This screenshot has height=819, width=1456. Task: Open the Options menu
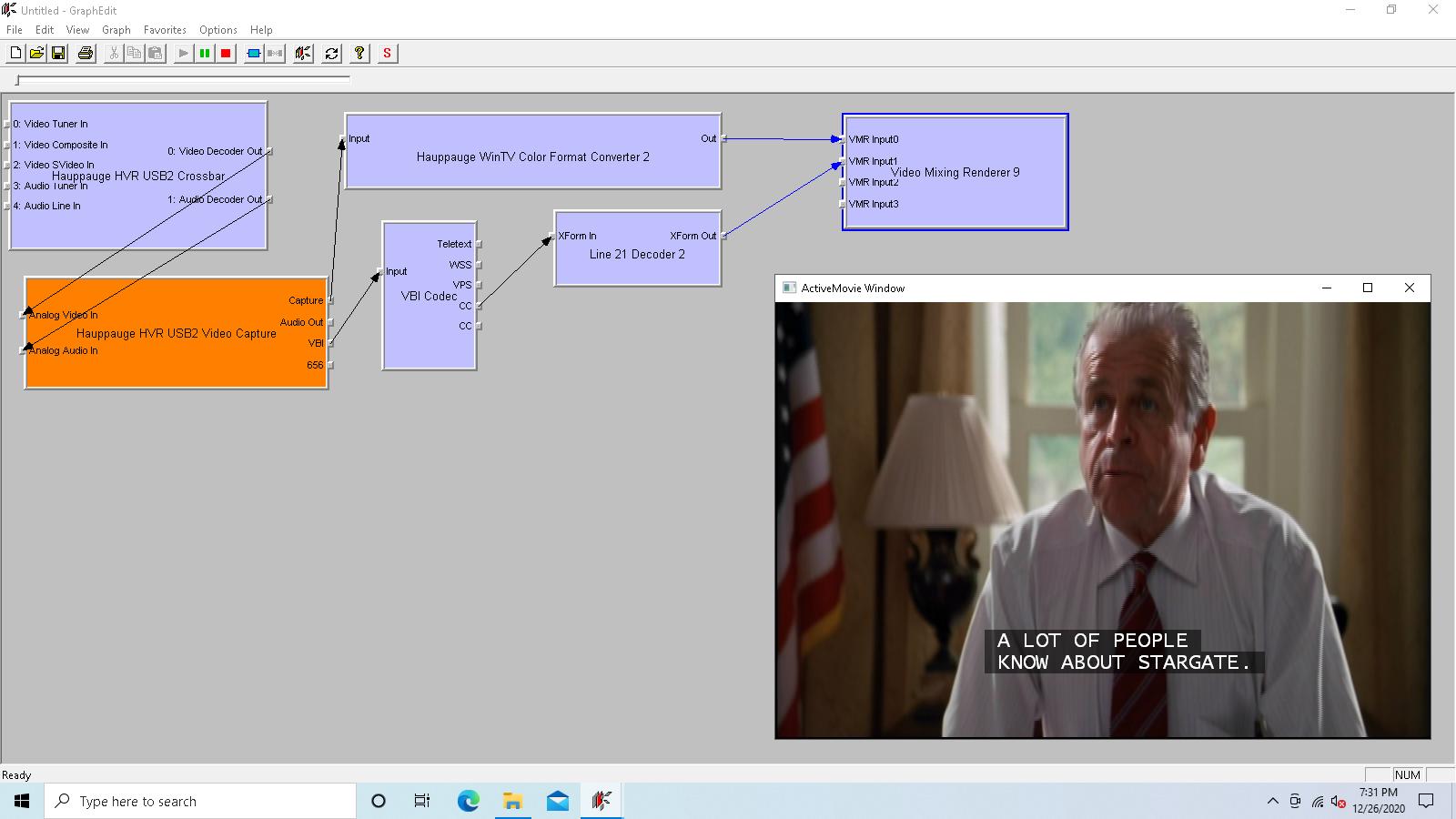(218, 30)
